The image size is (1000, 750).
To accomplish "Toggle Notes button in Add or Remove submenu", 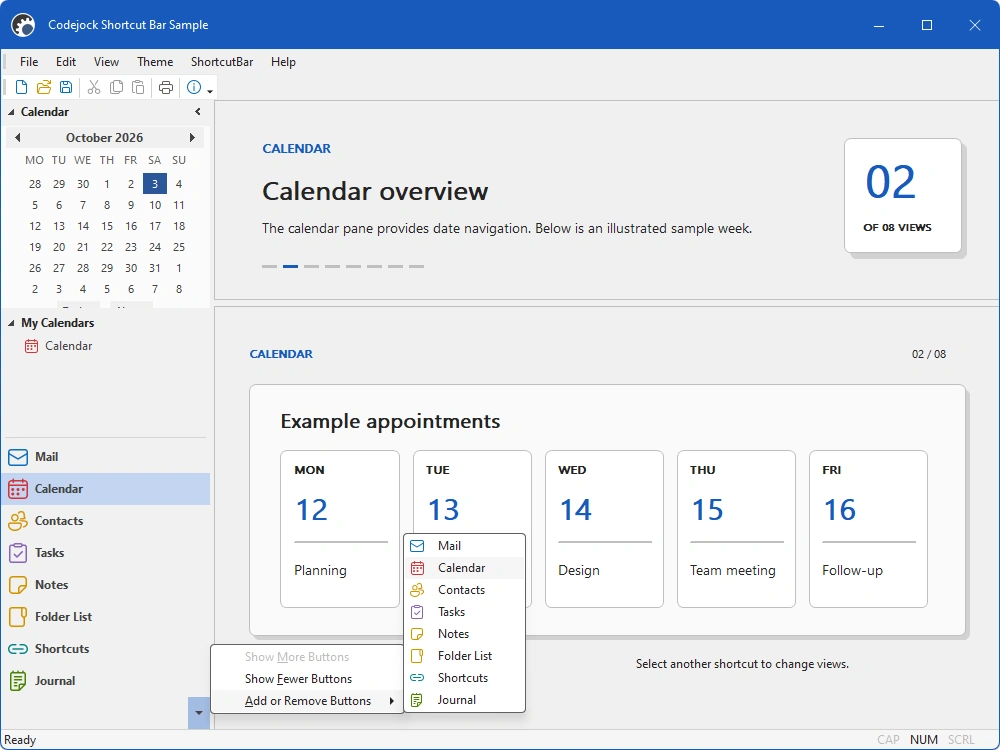I will pyautogui.click(x=464, y=634).
